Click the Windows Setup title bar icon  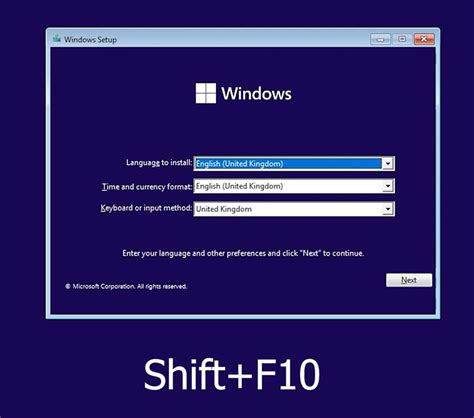[x=57, y=39]
